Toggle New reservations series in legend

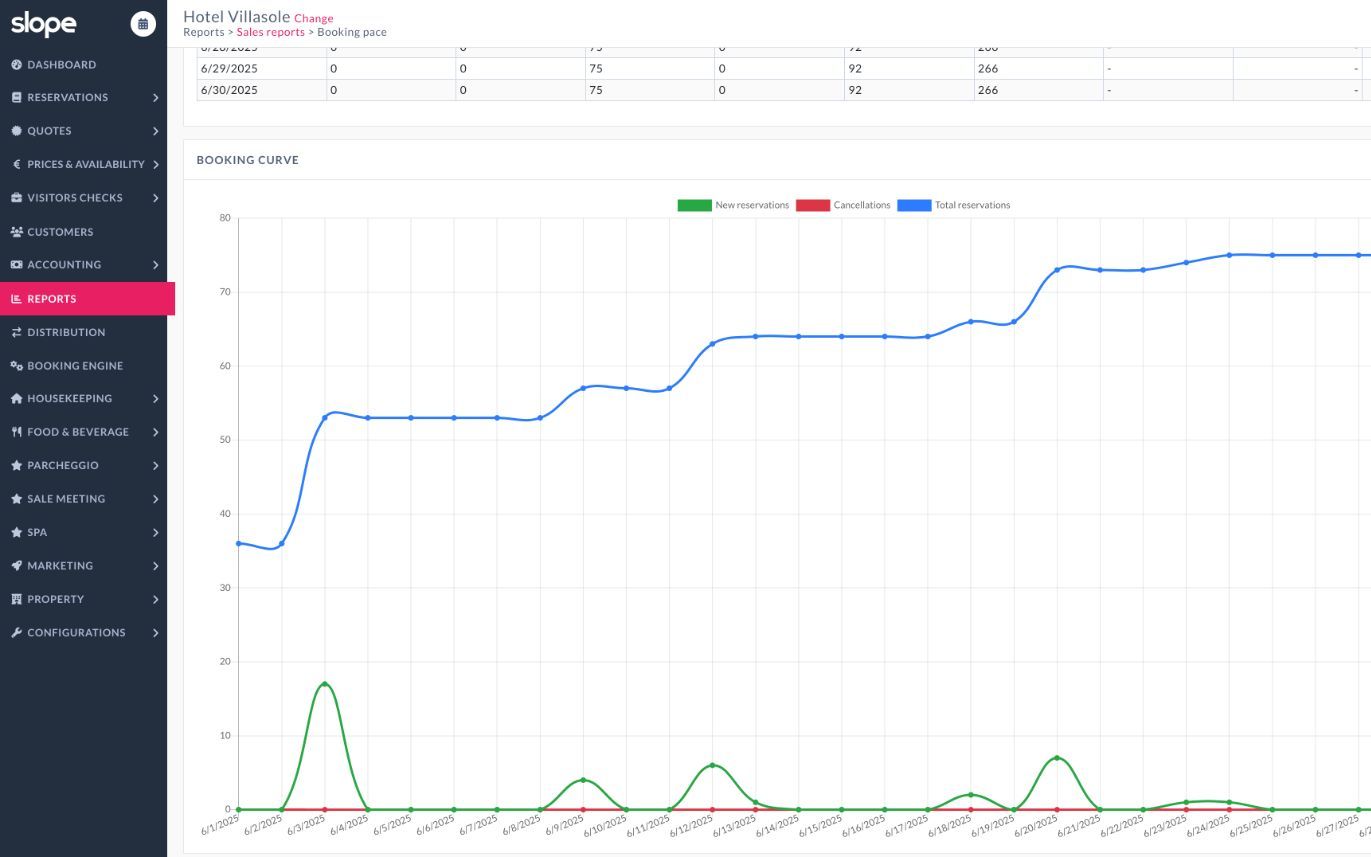751,205
